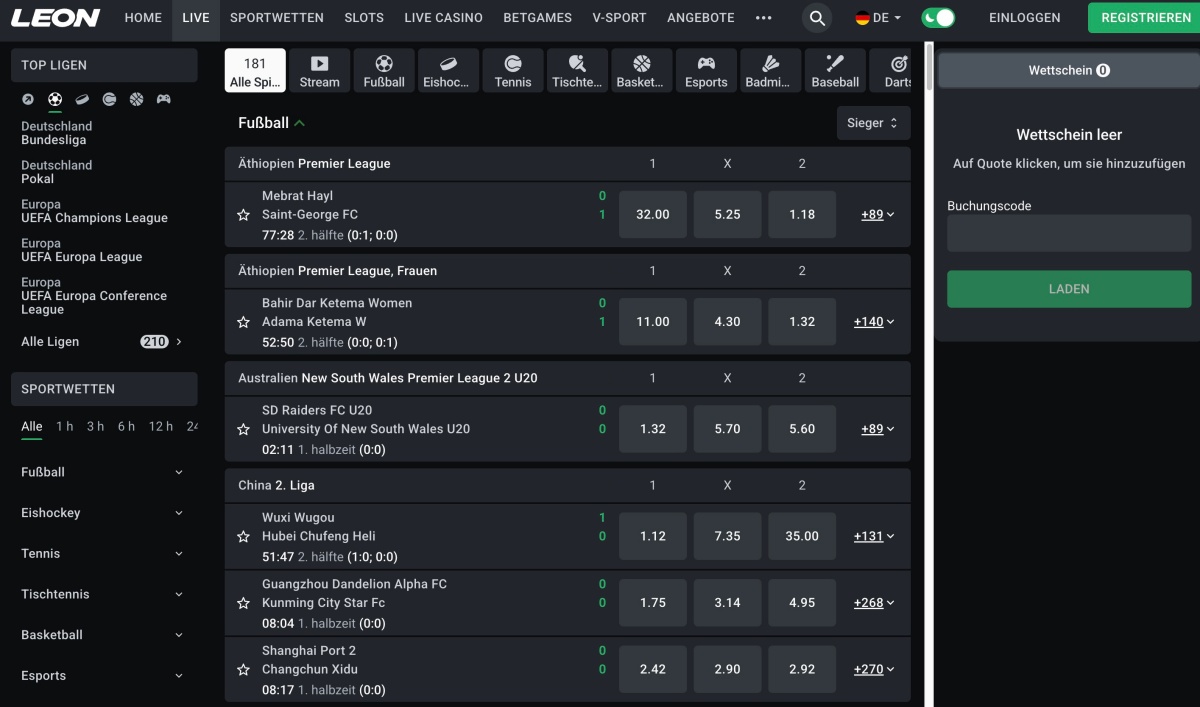1200x707 pixels.
Task: Select the 12 h time filter tab
Action: click(x=161, y=427)
